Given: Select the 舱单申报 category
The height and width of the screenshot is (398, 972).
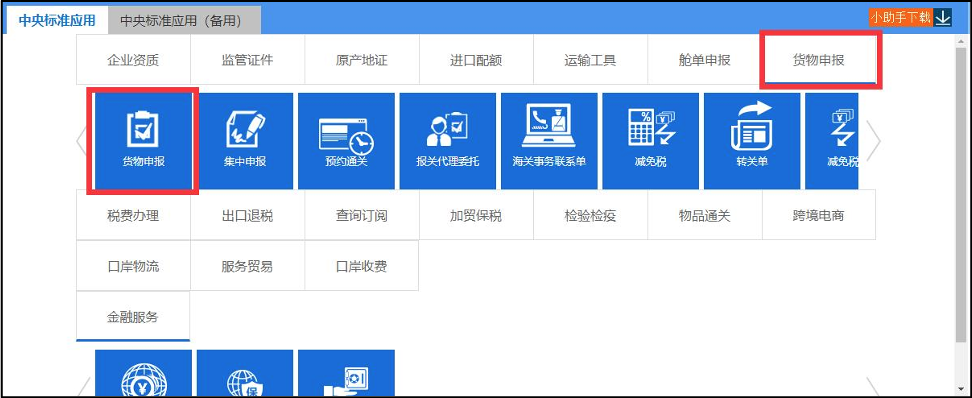Looking at the screenshot, I should [704, 60].
